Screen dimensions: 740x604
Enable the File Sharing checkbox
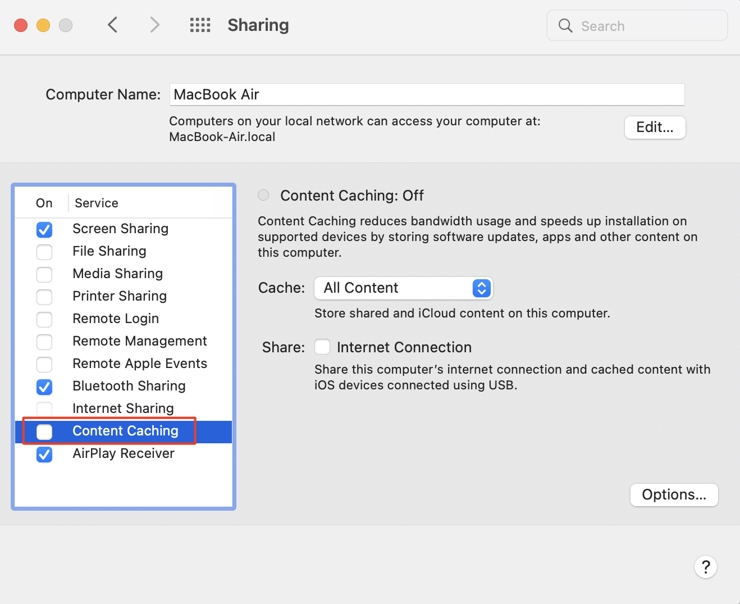pyautogui.click(x=44, y=252)
